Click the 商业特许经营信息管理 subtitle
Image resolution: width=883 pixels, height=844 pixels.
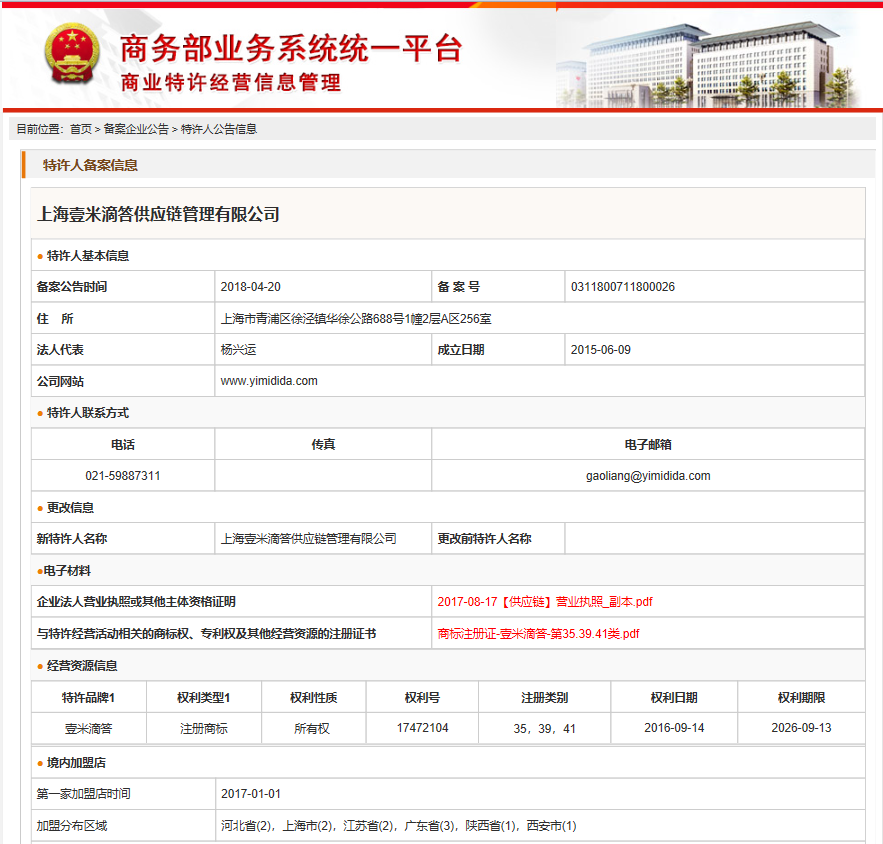231,82
